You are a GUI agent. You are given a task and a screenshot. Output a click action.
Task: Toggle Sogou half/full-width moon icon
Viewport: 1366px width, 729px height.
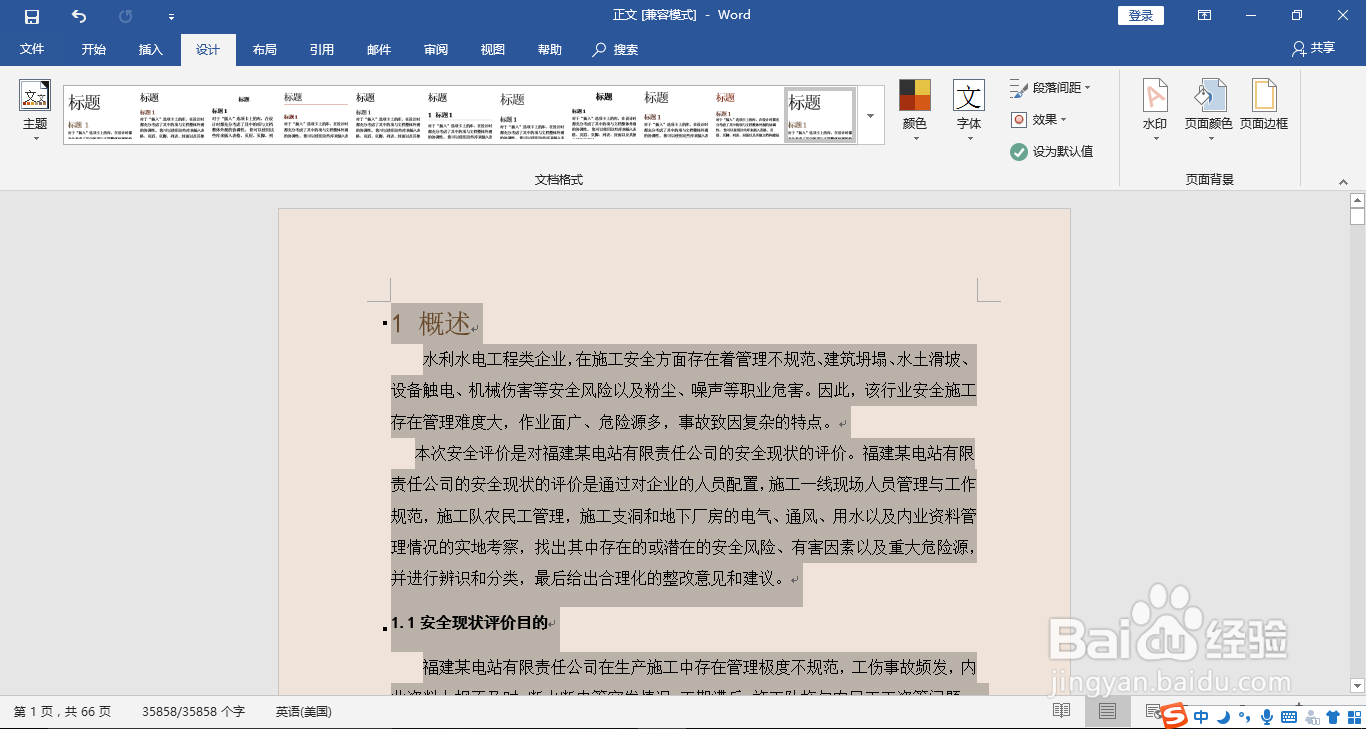[1223, 716]
